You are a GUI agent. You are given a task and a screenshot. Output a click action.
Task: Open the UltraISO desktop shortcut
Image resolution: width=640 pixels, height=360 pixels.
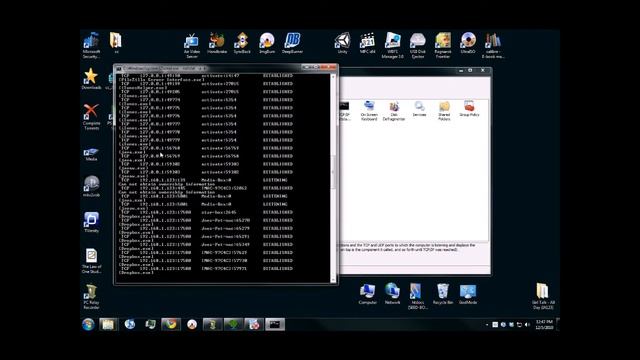tap(468, 43)
